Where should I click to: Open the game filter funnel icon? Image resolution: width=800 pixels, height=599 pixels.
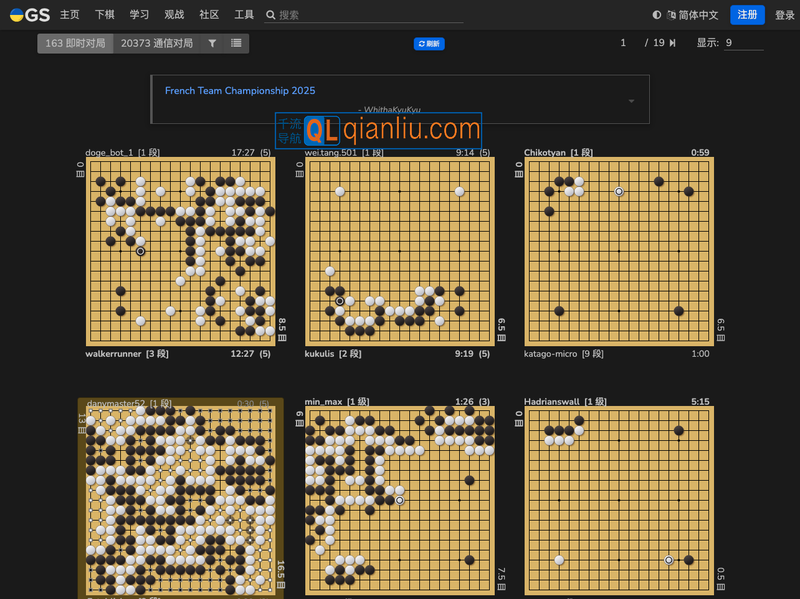(212, 44)
